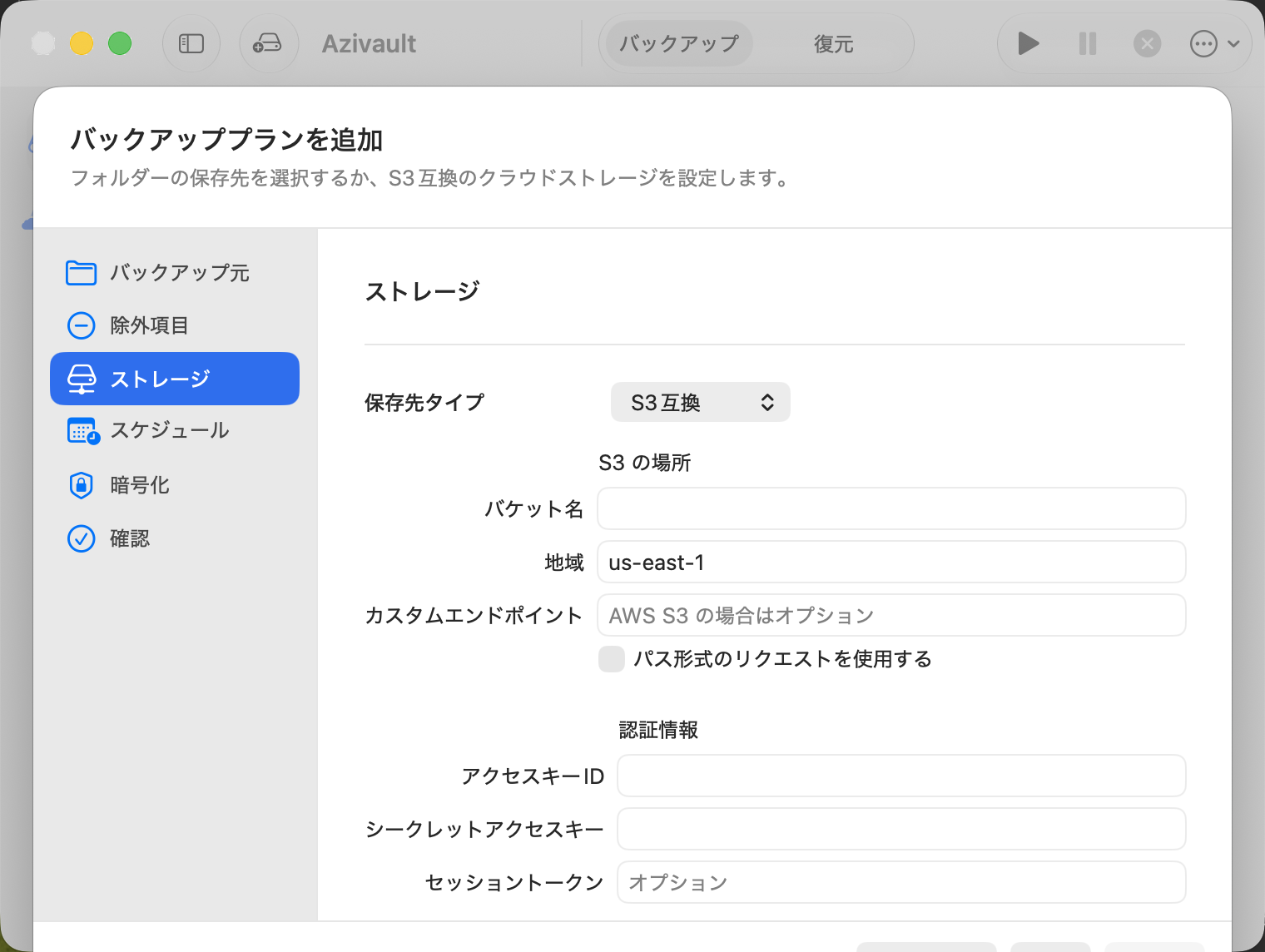Image resolution: width=1265 pixels, height=952 pixels.
Task: Click the アクセスキーID input field
Action: [901, 776]
